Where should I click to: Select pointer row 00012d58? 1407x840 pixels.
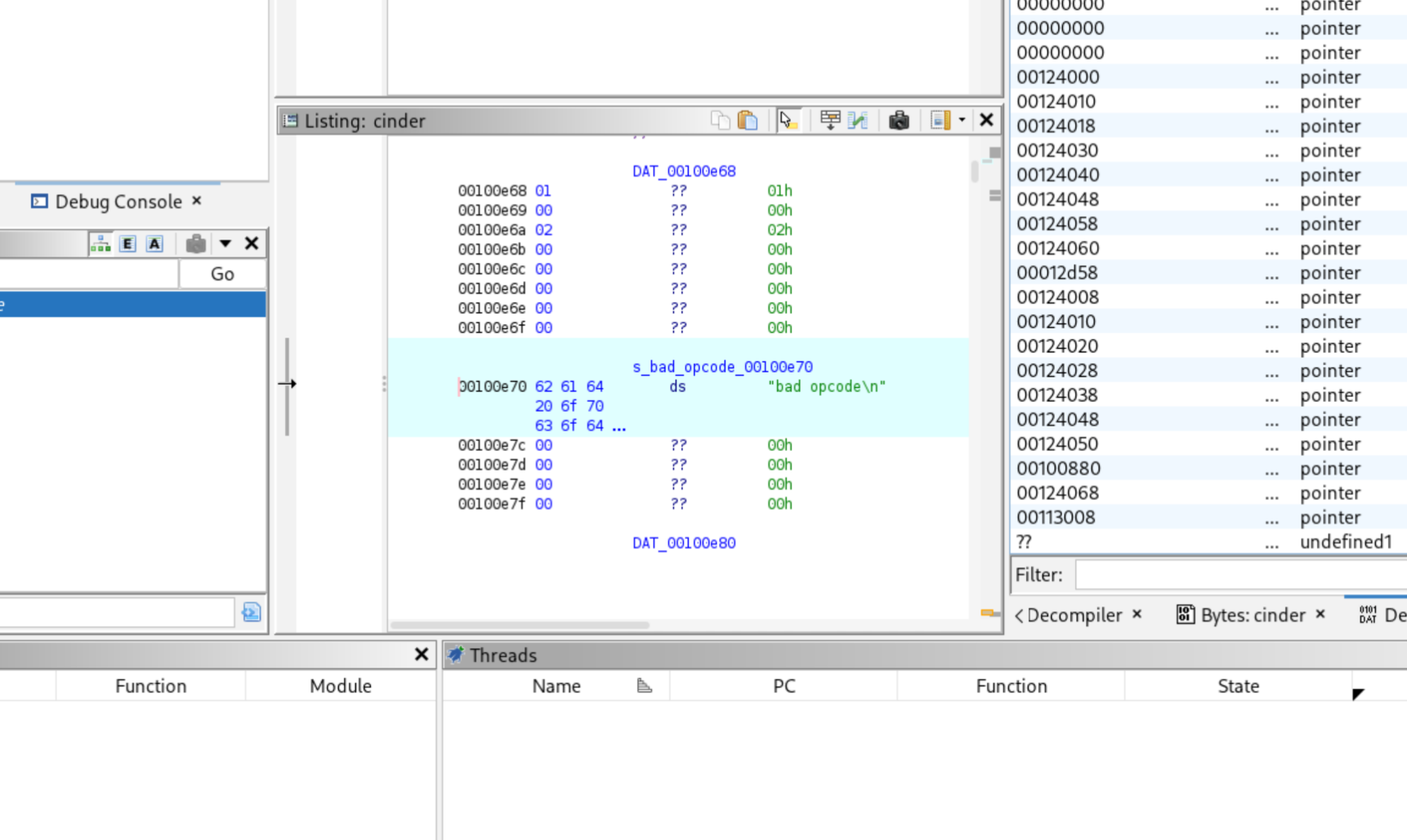[1209, 273]
